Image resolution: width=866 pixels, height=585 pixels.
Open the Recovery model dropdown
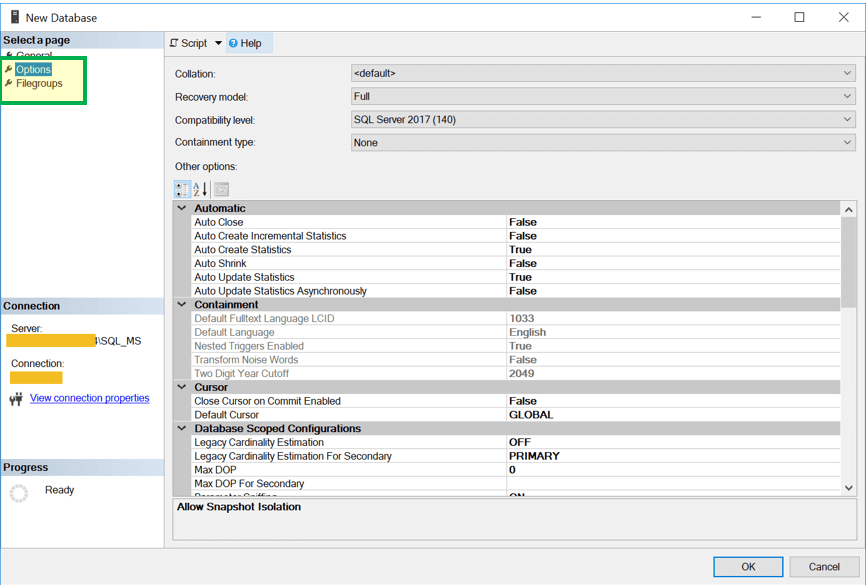847,96
